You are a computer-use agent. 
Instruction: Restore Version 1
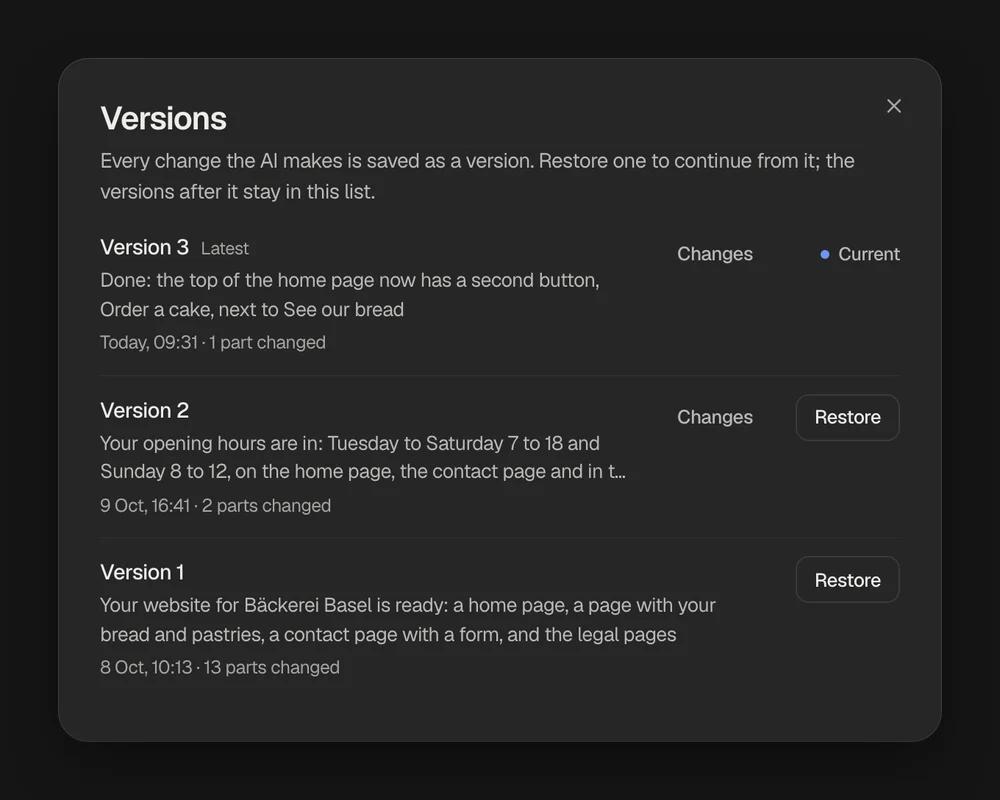pyautogui.click(x=847, y=580)
